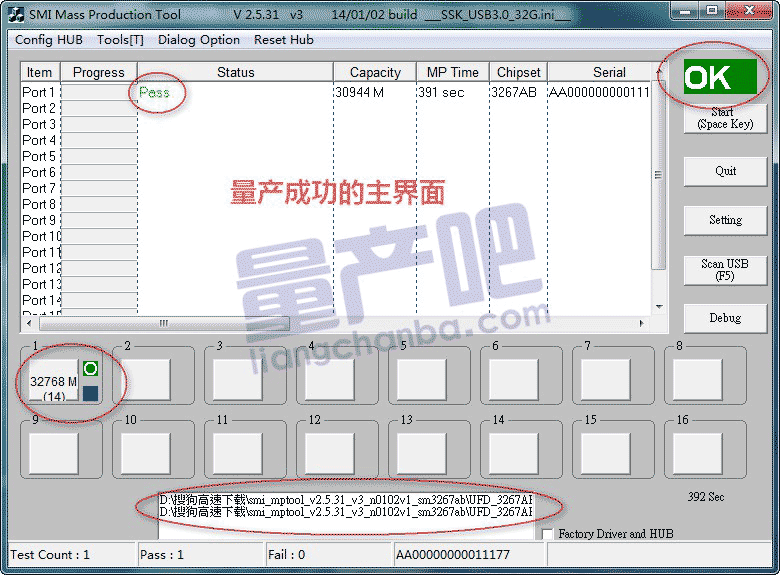This screenshot has height=575, width=780.
Task: Open the Setting button
Action: (x=725, y=220)
